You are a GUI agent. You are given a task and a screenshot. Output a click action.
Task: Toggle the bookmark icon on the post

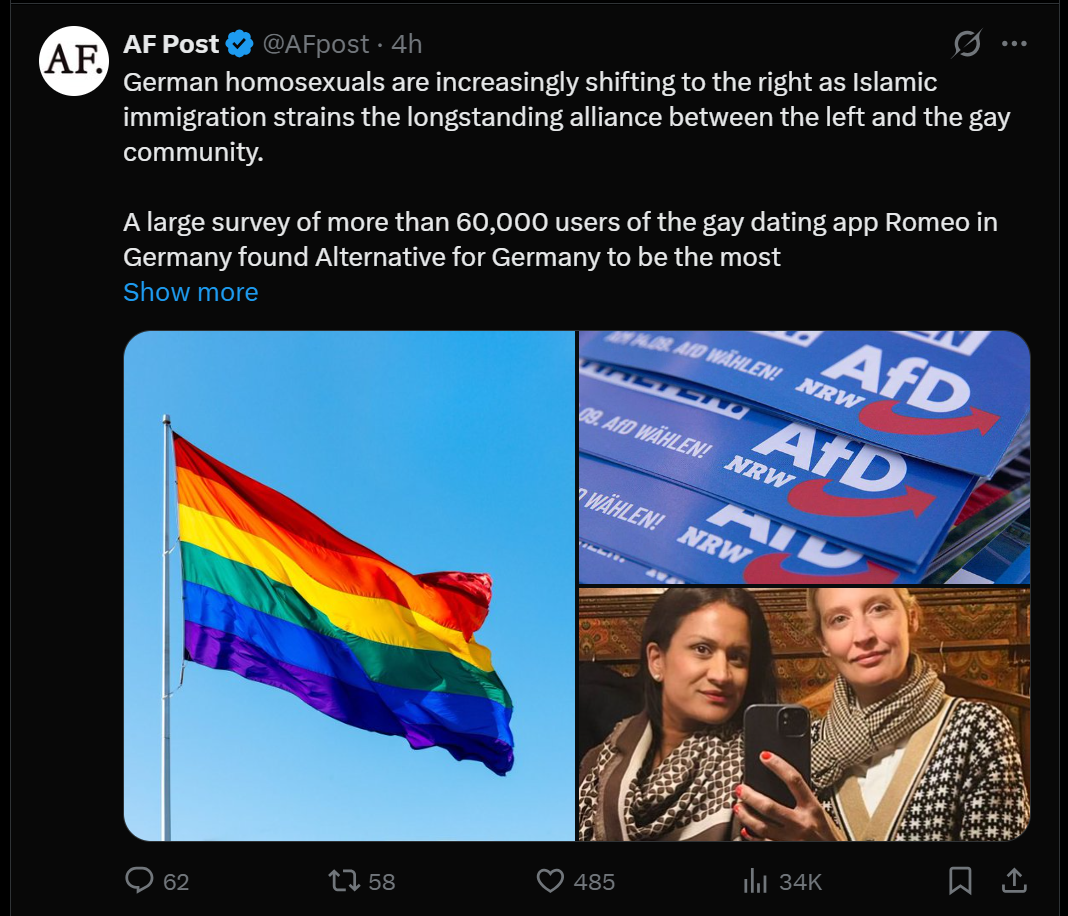point(959,880)
